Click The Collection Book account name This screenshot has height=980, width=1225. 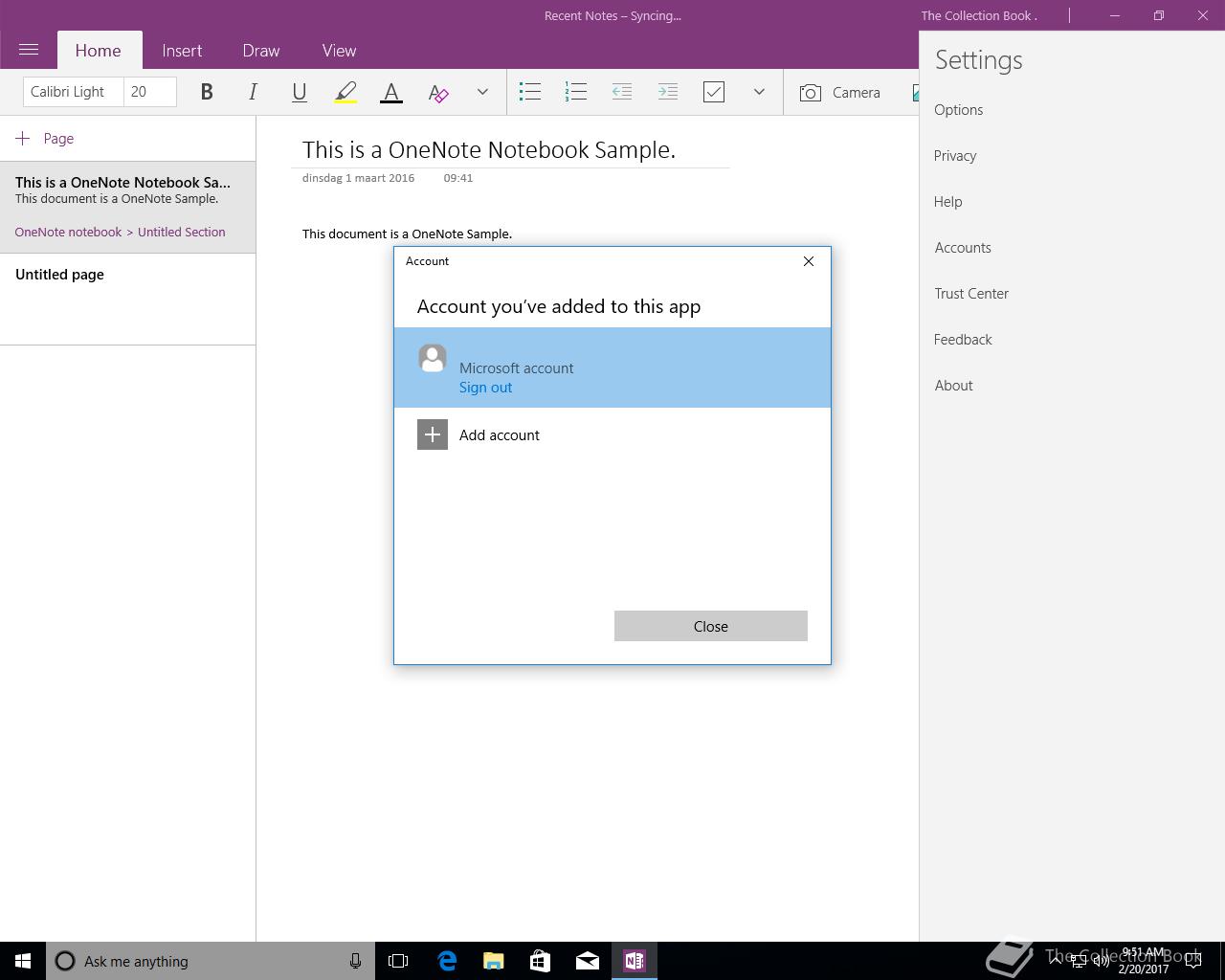click(x=979, y=15)
